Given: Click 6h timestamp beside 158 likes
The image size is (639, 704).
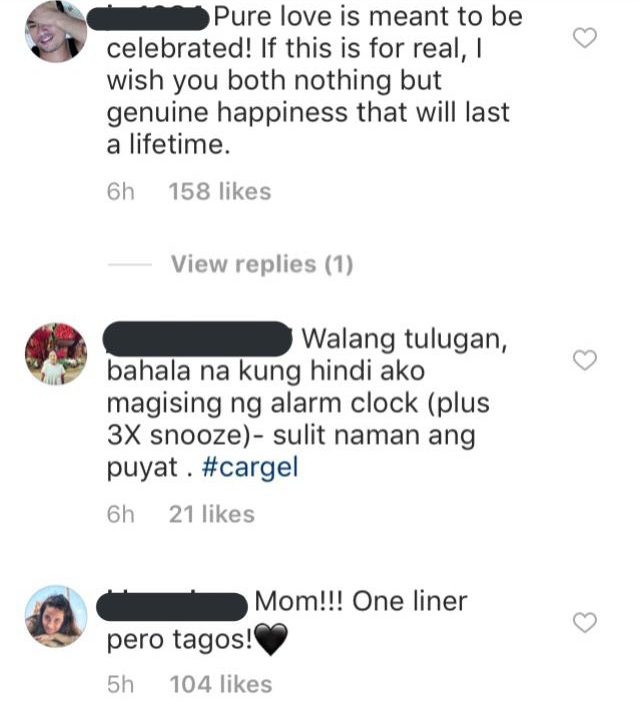Looking at the screenshot, I should (x=121, y=192).
